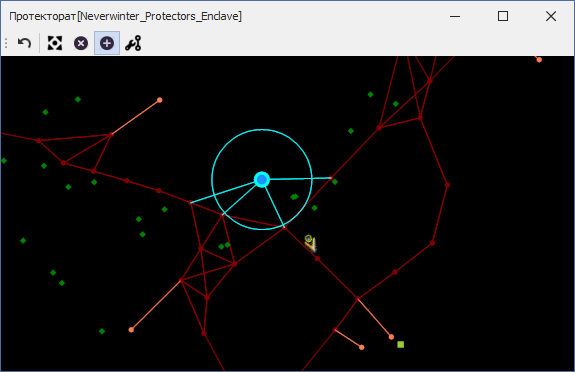Click the orange node at the top-right corner of the map
This screenshot has height=372, width=575.
point(539,60)
